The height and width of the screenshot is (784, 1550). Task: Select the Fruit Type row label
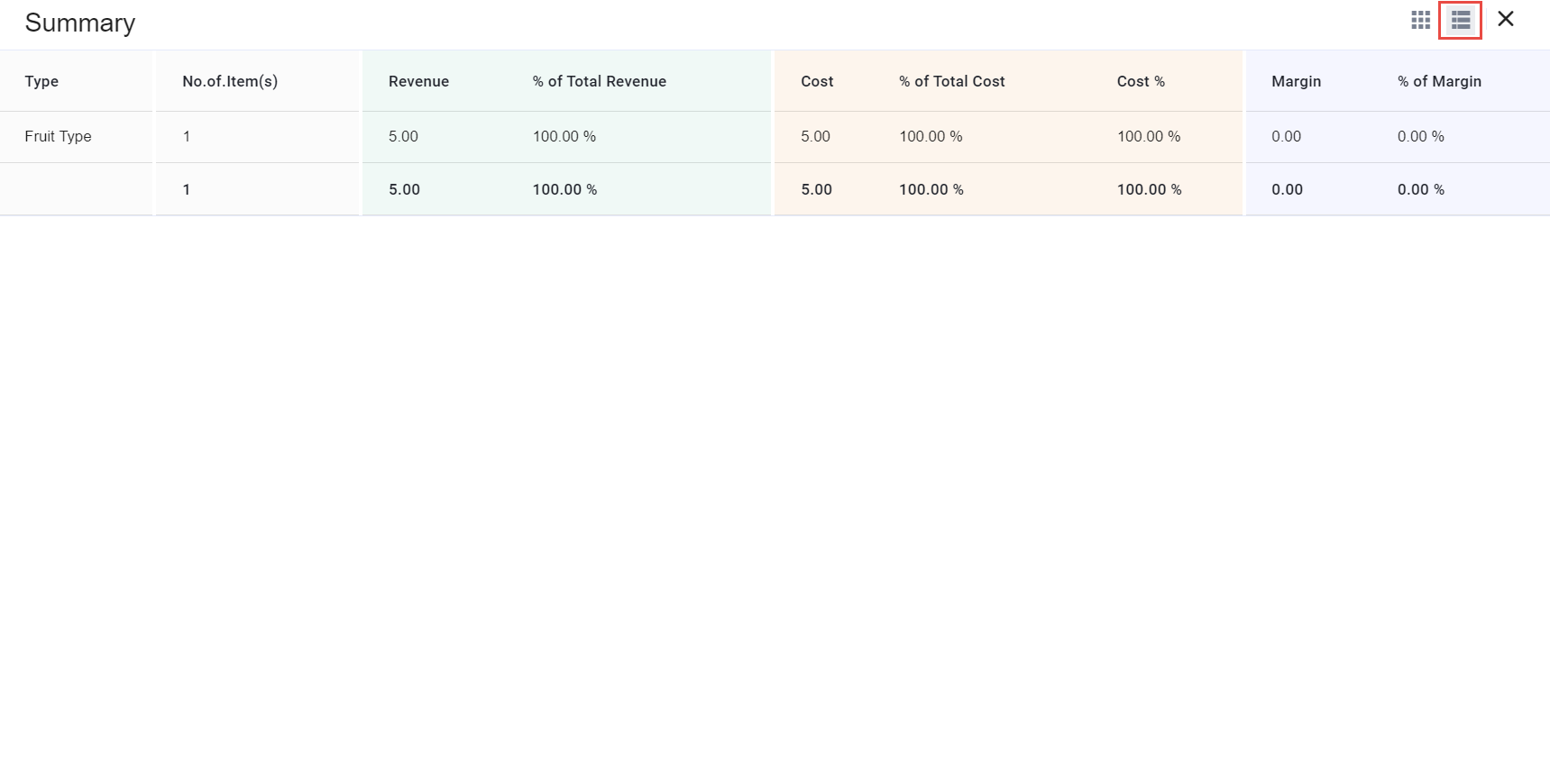[x=58, y=136]
